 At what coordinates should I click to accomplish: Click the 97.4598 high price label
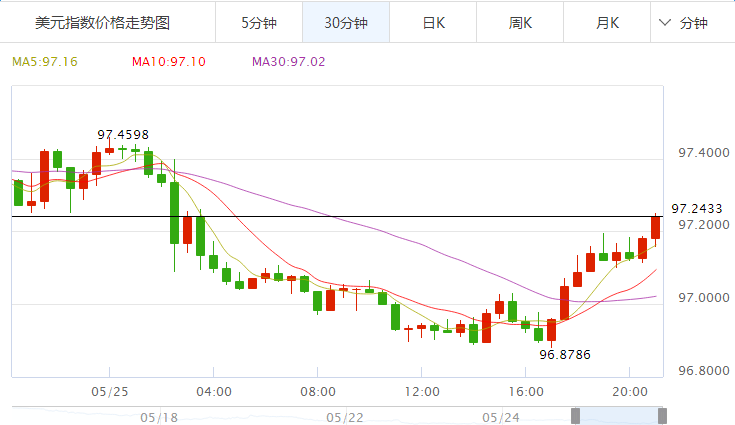(x=123, y=134)
